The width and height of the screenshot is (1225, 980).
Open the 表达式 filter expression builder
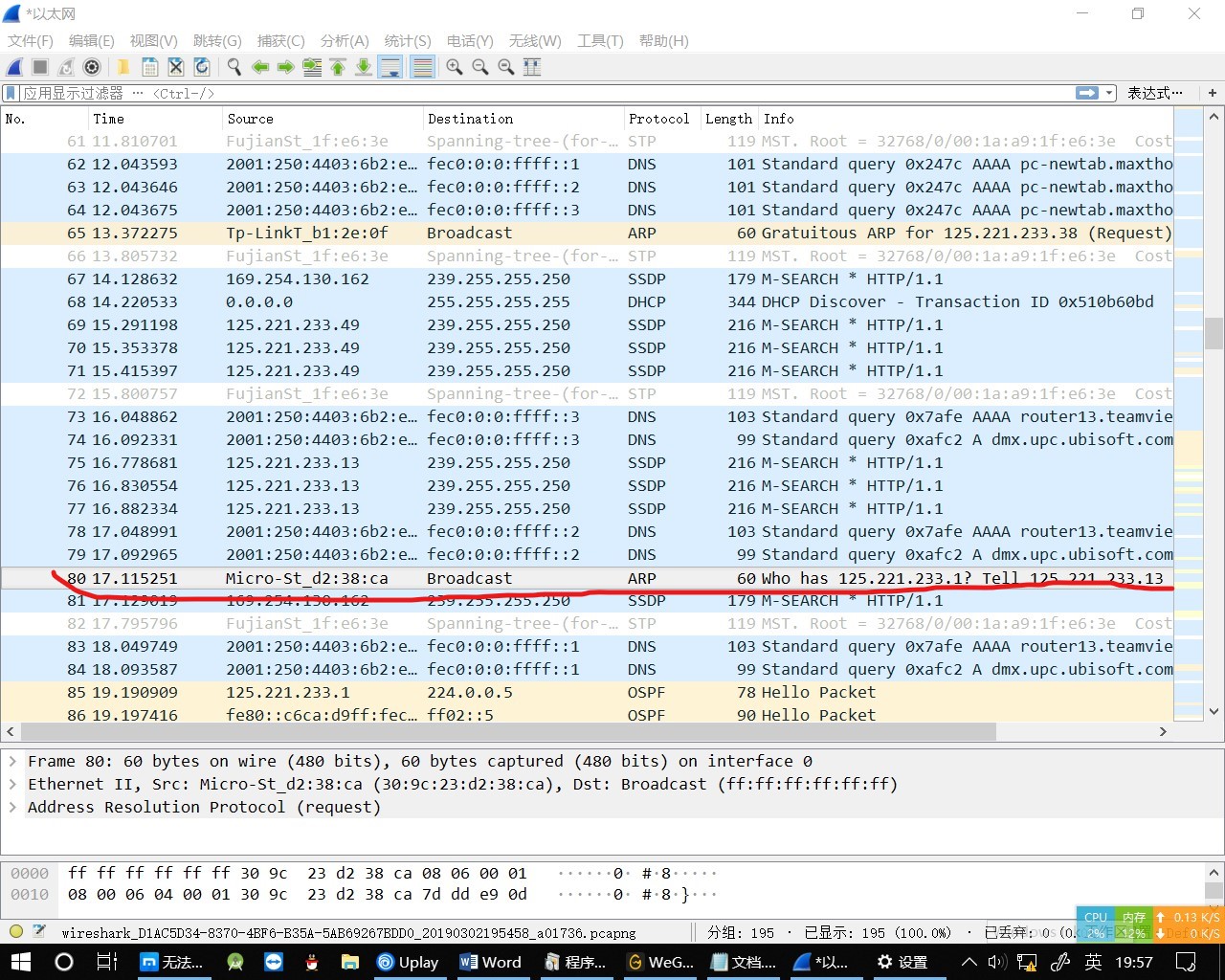[1155, 93]
